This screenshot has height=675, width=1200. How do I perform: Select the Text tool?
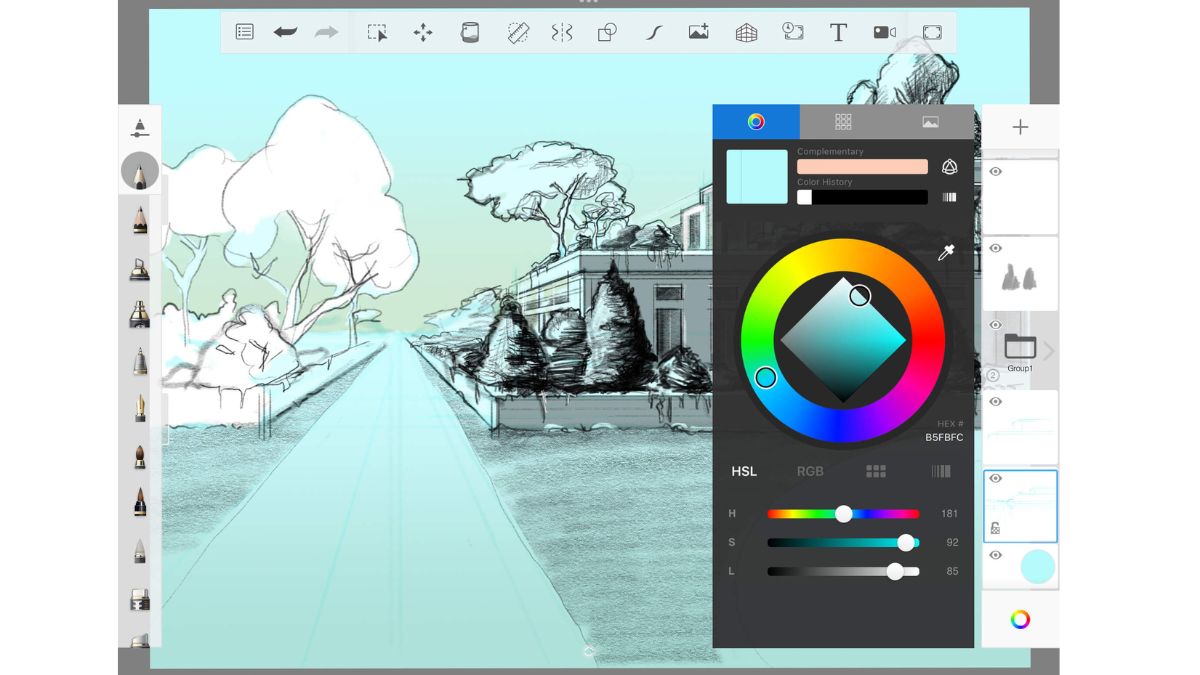tap(838, 32)
